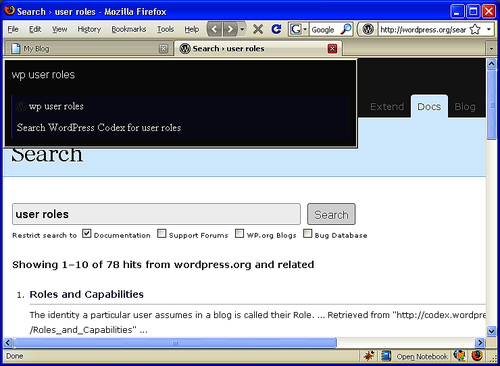This screenshot has width=500, height=366.
Task: Open the Edit menu
Action: [x=35, y=29]
